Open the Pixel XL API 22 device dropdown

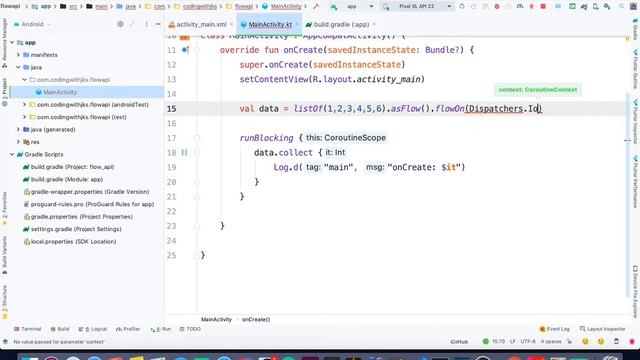(418, 7)
